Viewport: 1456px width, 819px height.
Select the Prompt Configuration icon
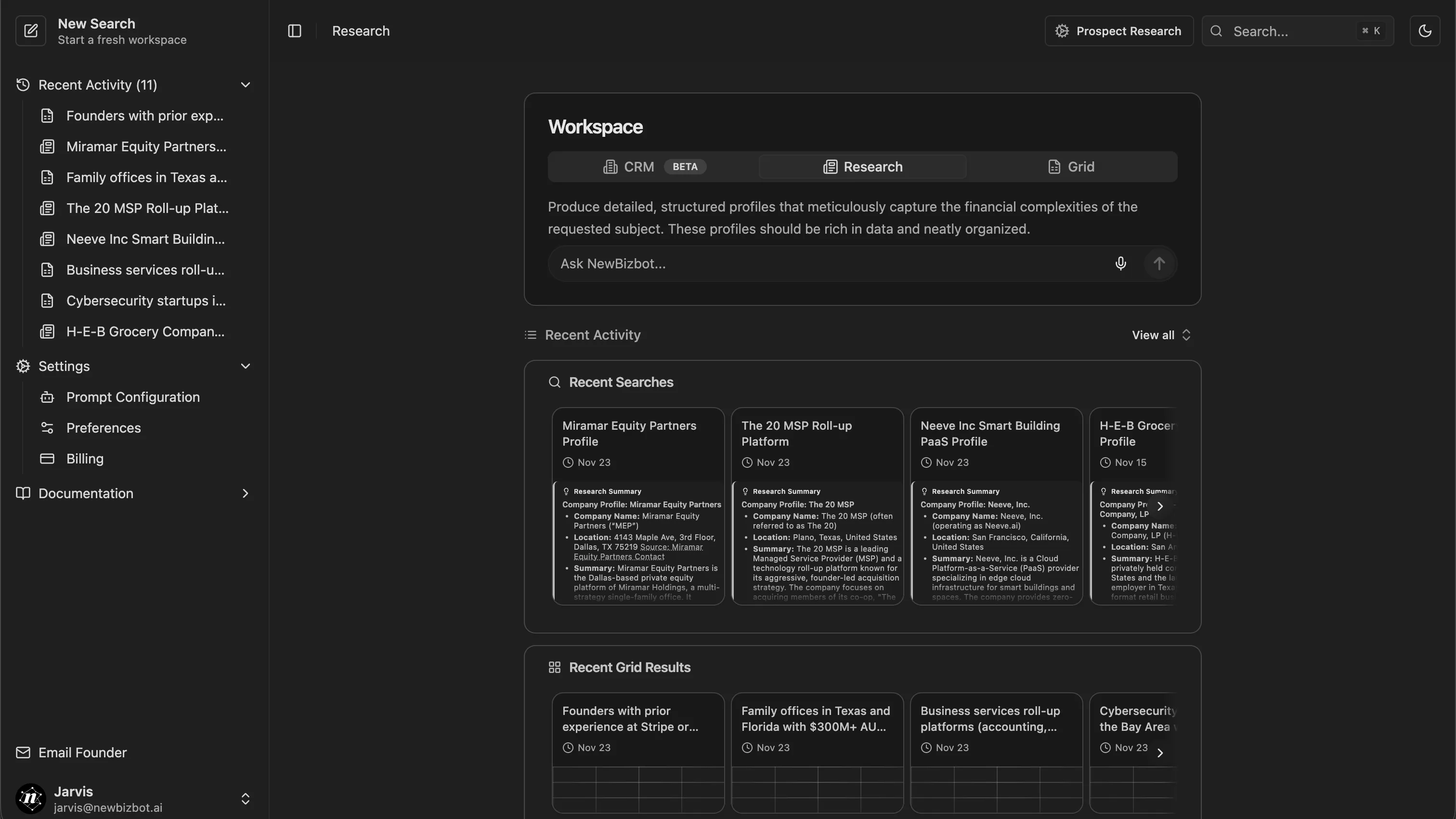click(48, 397)
